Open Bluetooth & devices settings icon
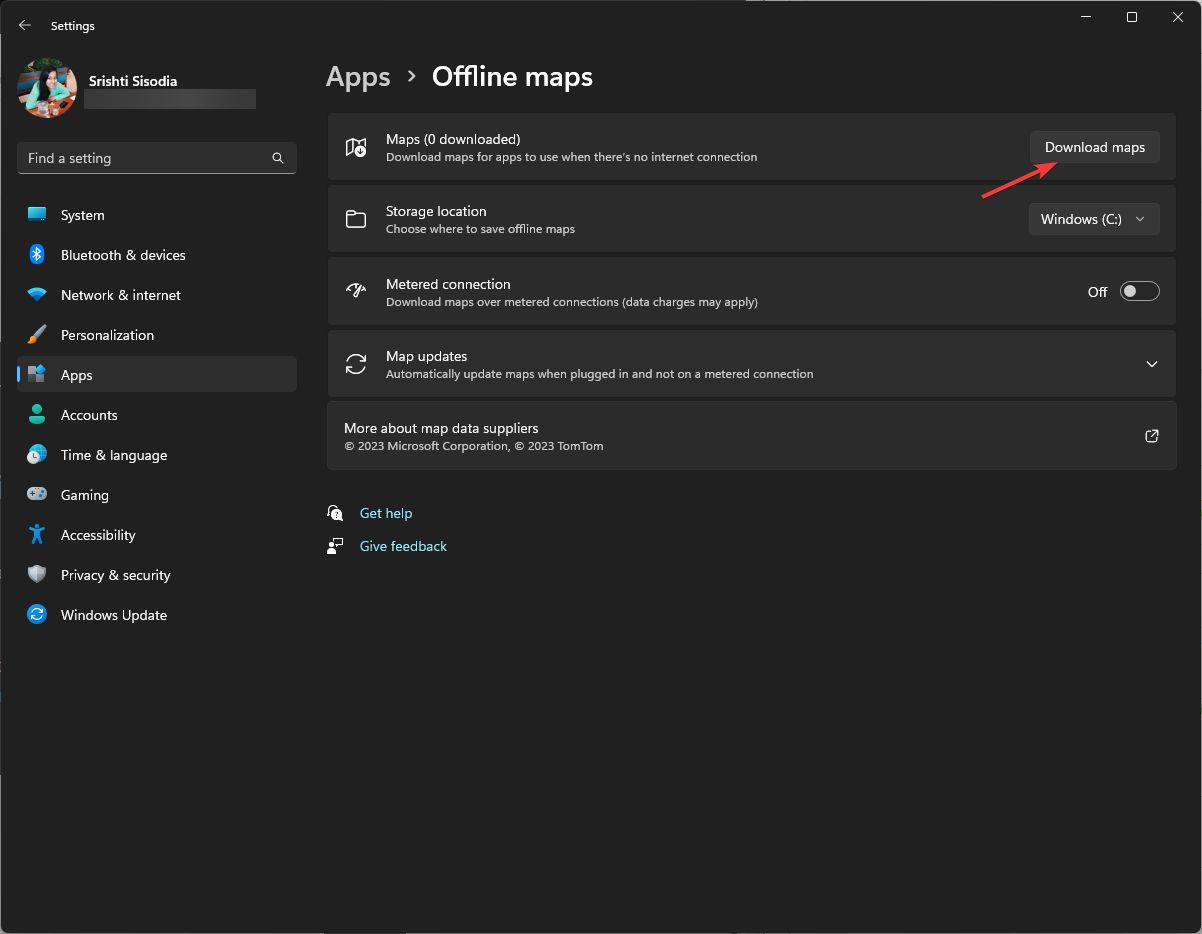Screen dimensions: 1202x934 point(37,254)
